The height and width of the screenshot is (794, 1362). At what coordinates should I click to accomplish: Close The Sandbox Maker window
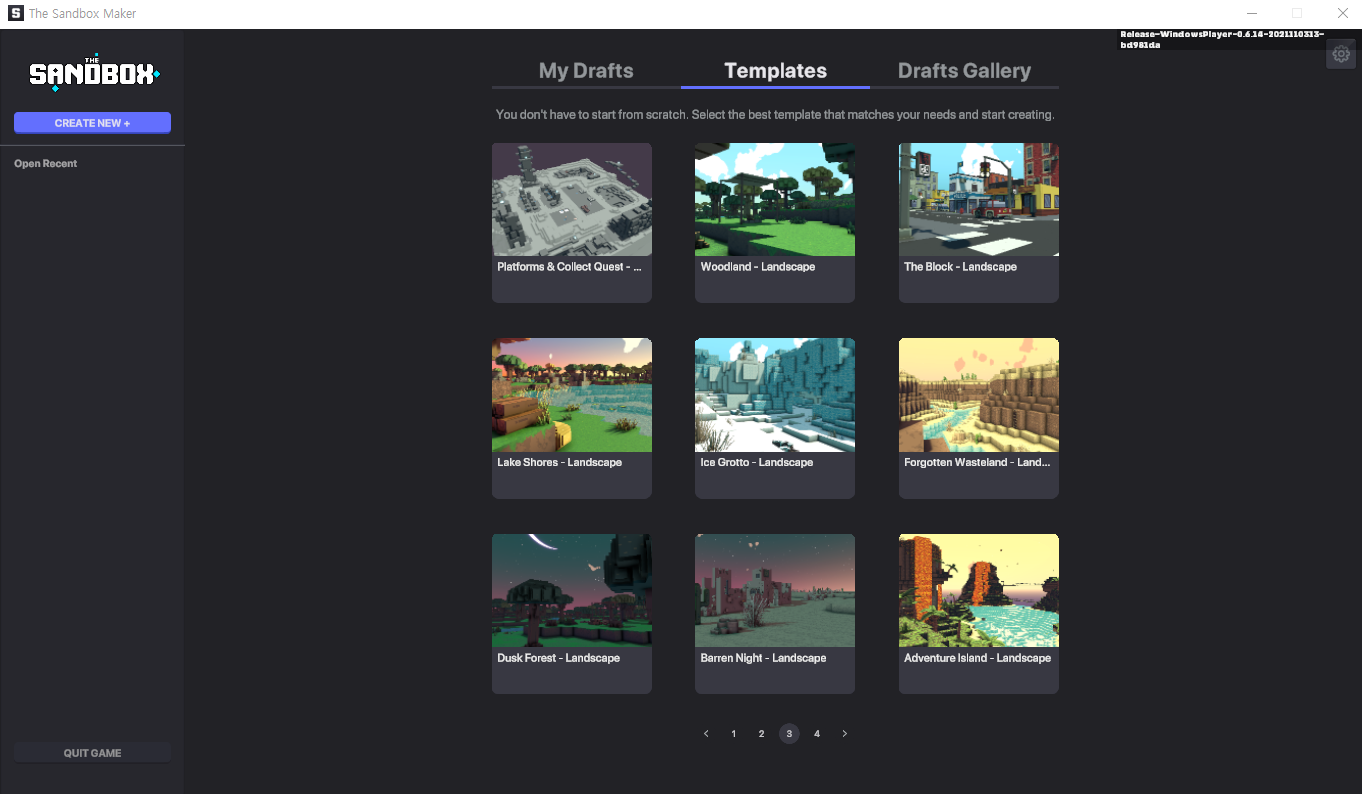pos(1343,14)
